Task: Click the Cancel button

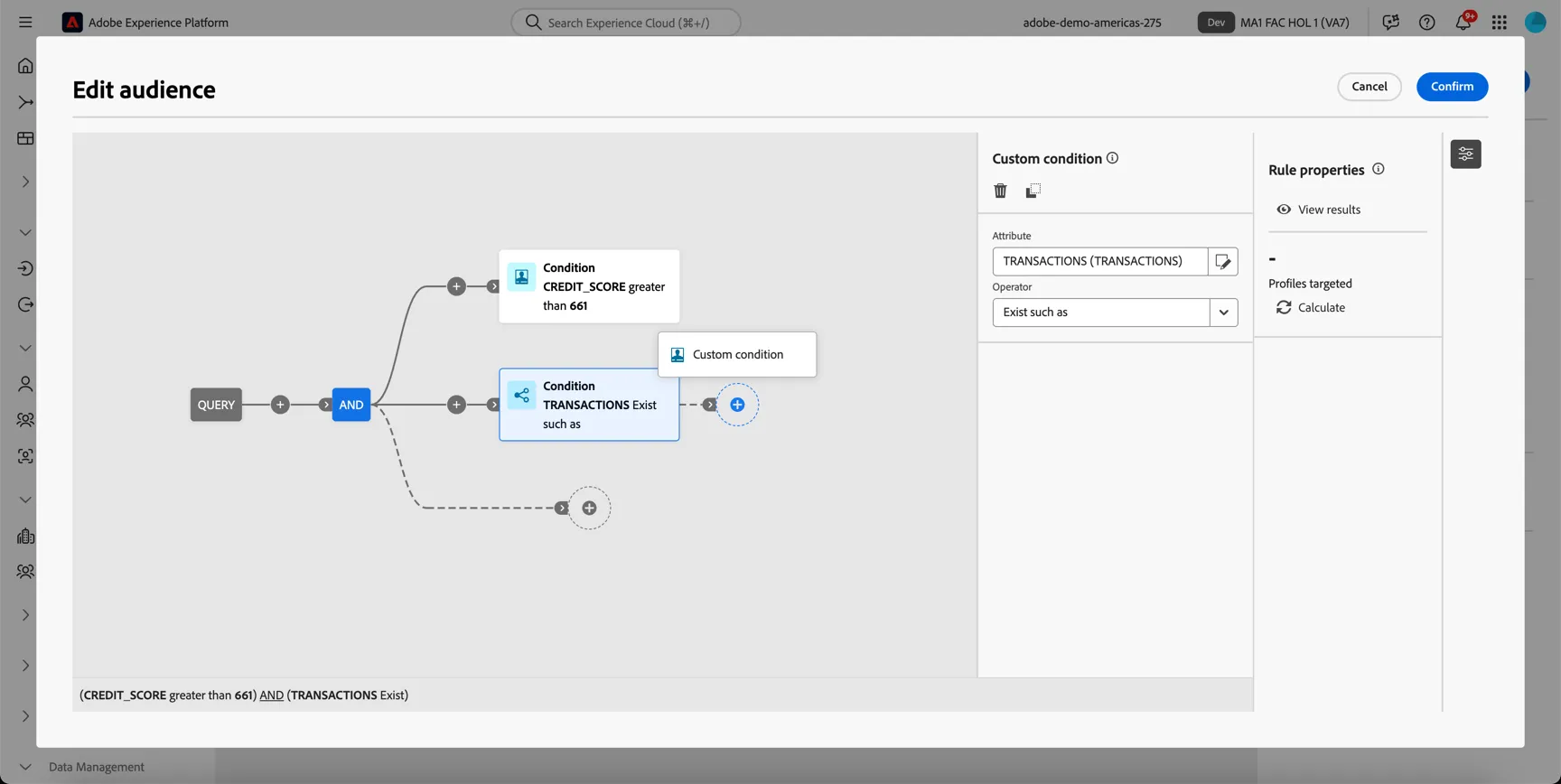Action: 1369,87
